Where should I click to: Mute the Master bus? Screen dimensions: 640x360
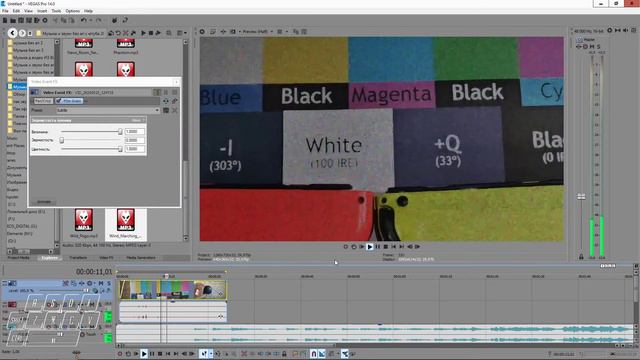pyautogui.click(x=592, y=47)
